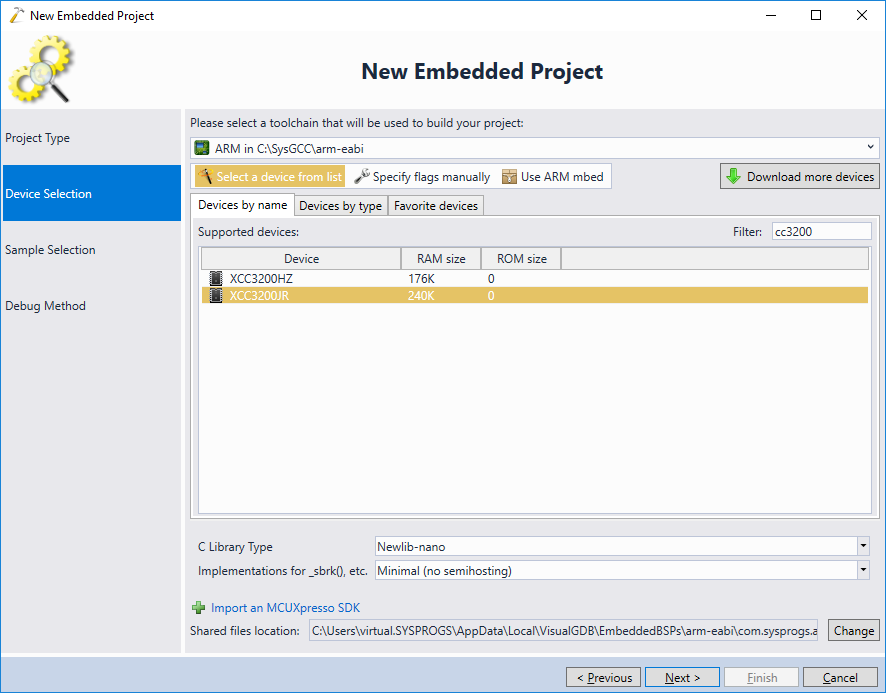Expand the C Library Type dropdown

[x=863, y=546]
